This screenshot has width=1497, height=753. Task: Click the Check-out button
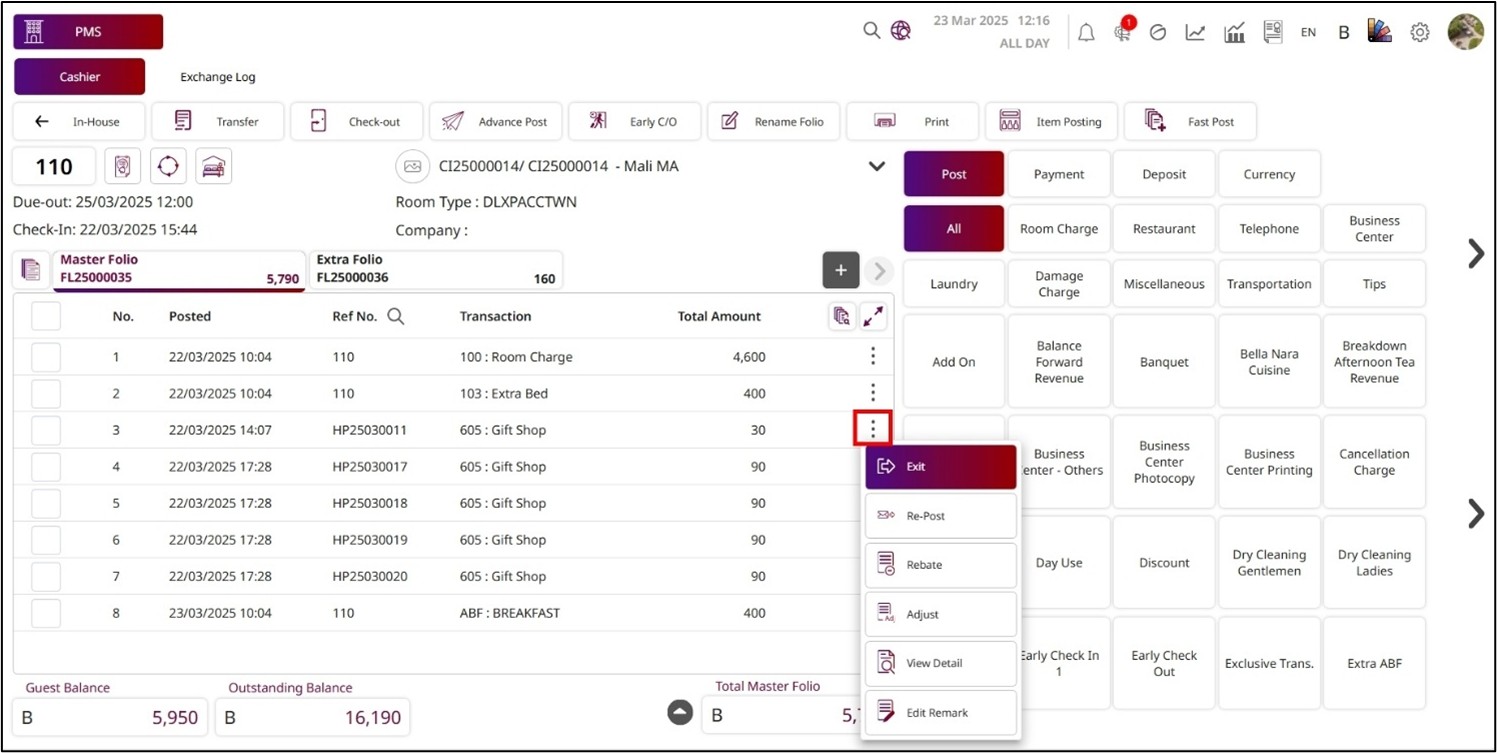point(357,122)
